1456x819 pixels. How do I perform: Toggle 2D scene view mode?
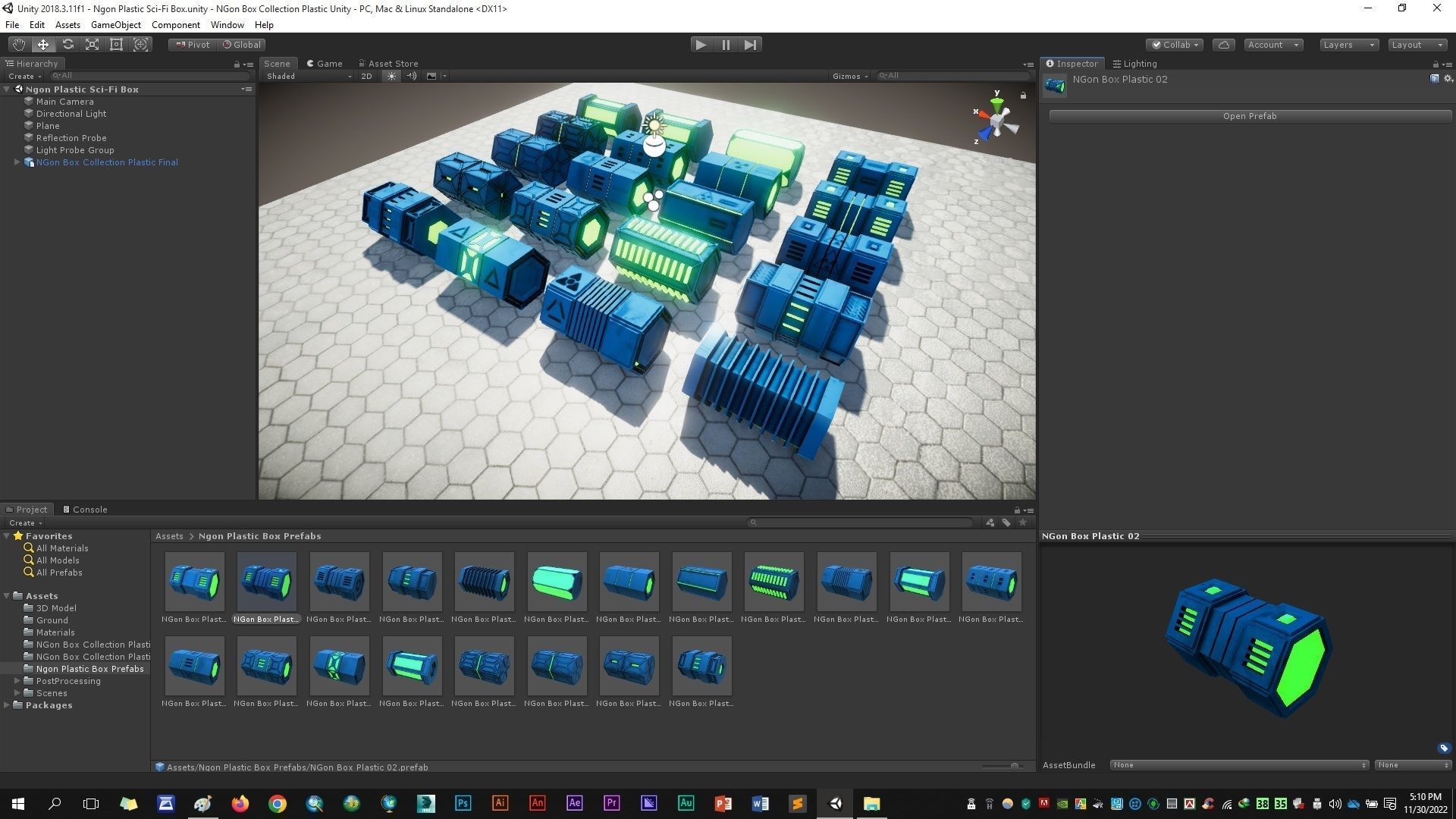click(367, 76)
